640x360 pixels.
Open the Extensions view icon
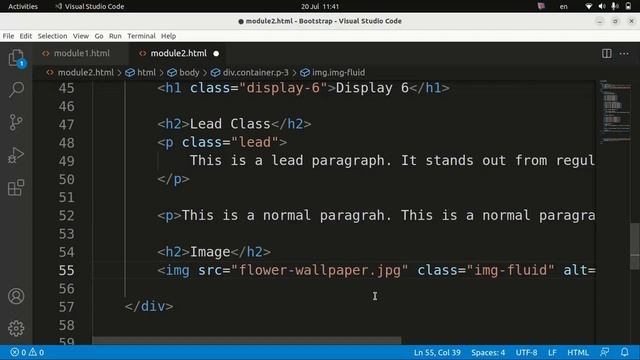click(x=16, y=188)
